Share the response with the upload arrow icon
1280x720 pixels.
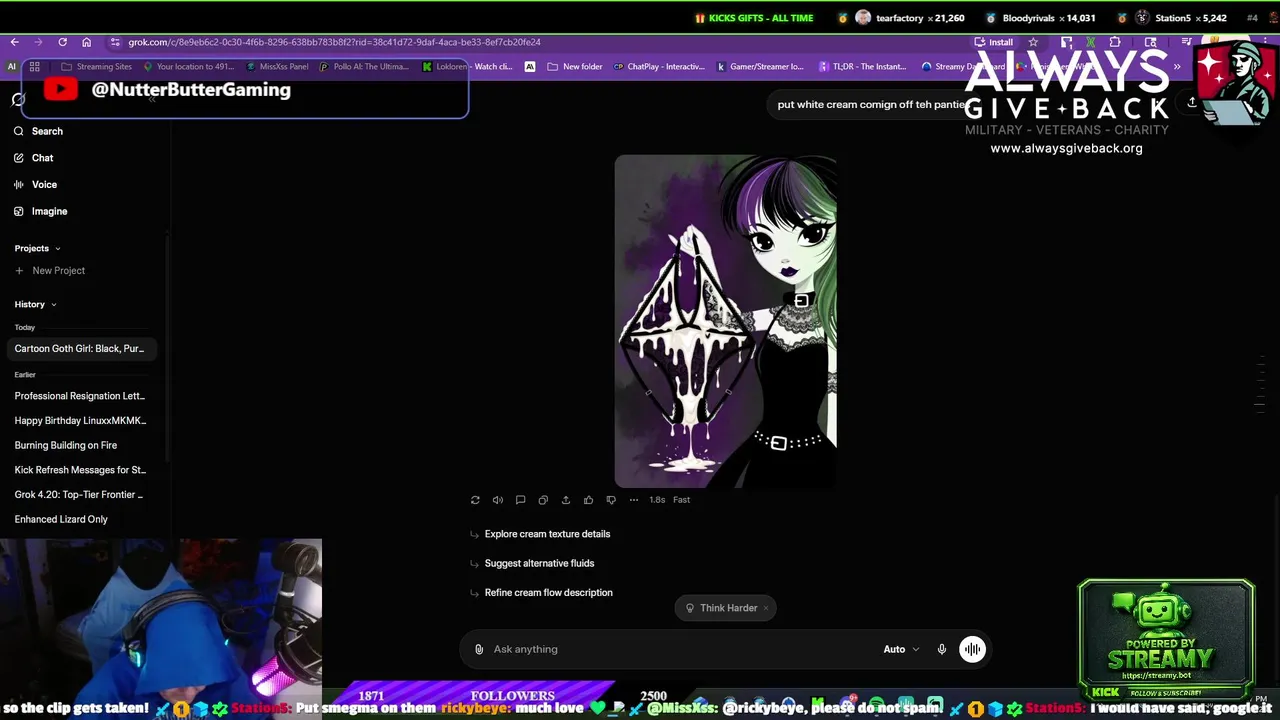pyautogui.click(x=566, y=500)
